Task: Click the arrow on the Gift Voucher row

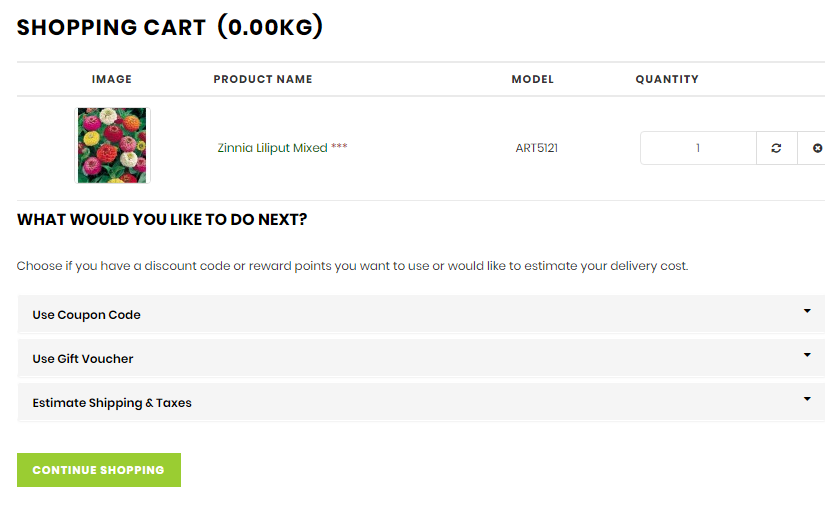Action: click(x=807, y=355)
